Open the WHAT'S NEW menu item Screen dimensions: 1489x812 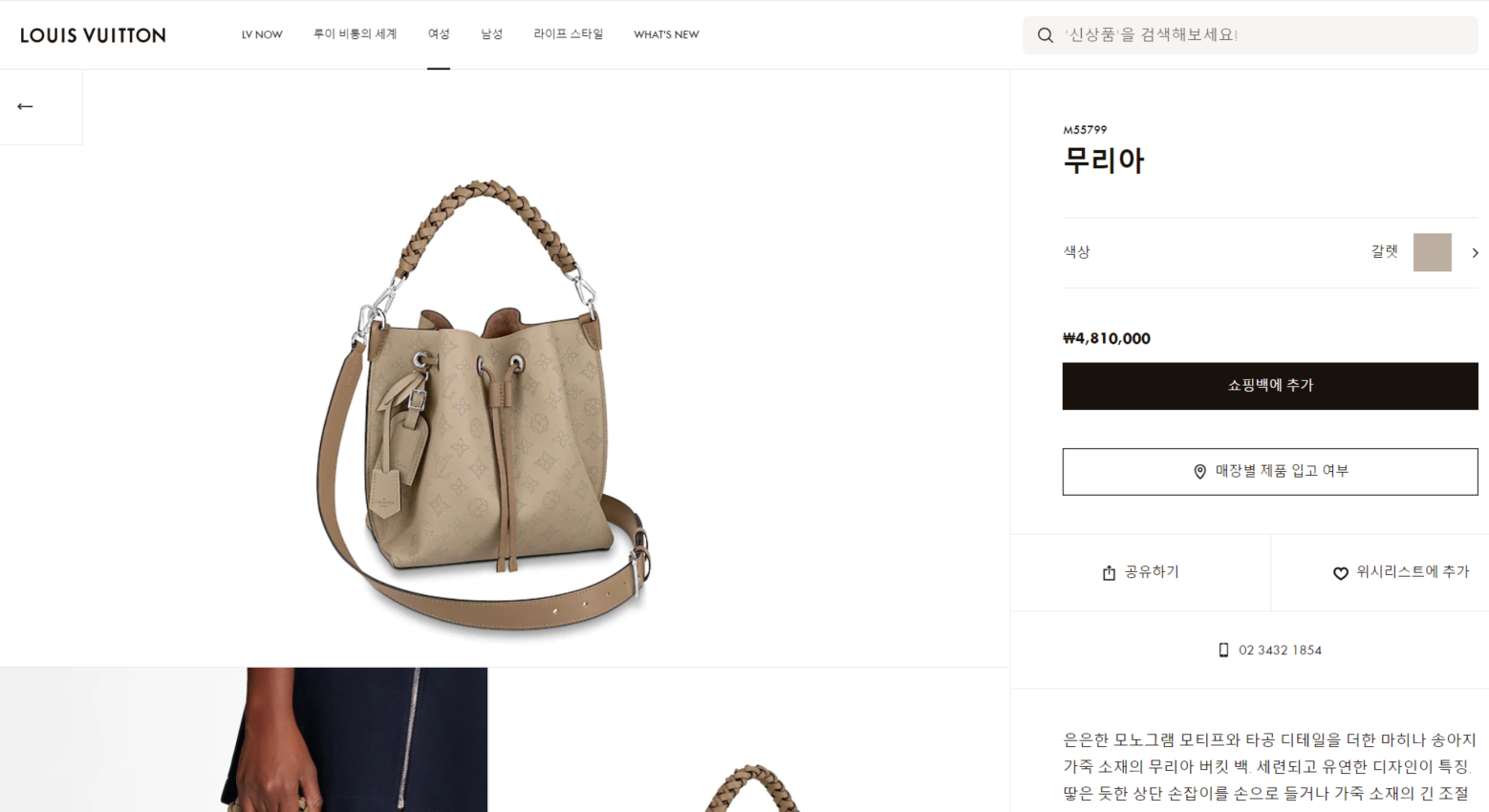(x=666, y=34)
